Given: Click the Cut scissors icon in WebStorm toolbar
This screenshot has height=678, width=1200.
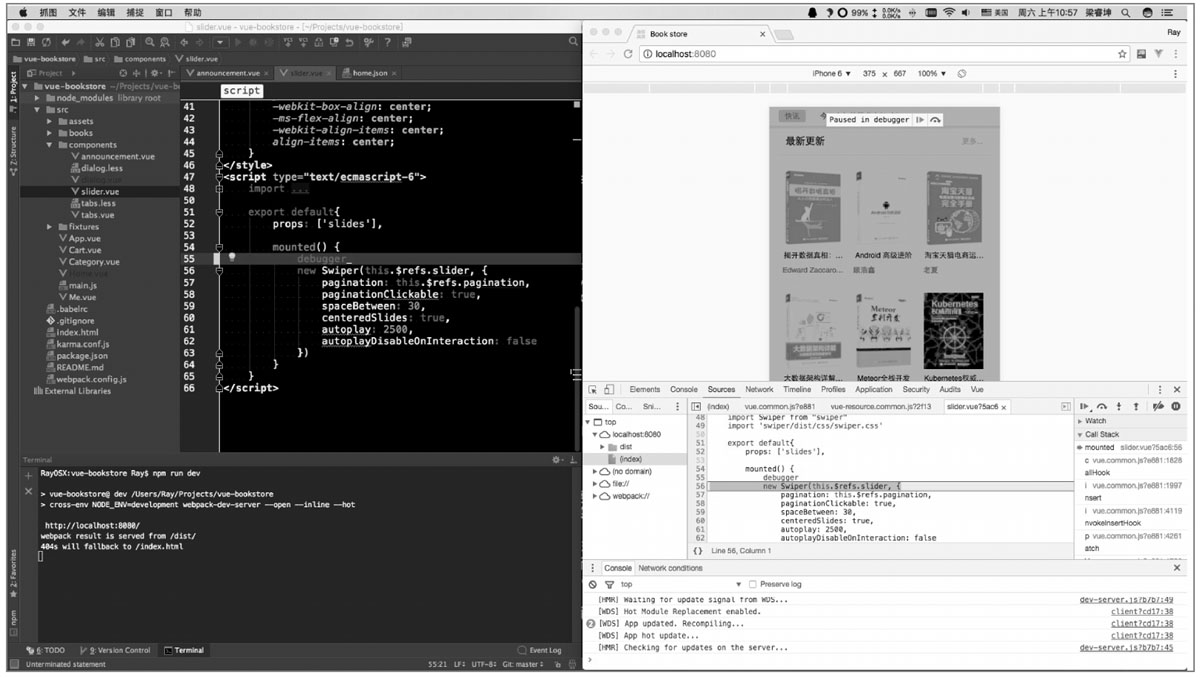Looking at the screenshot, I should coord(100,43).
